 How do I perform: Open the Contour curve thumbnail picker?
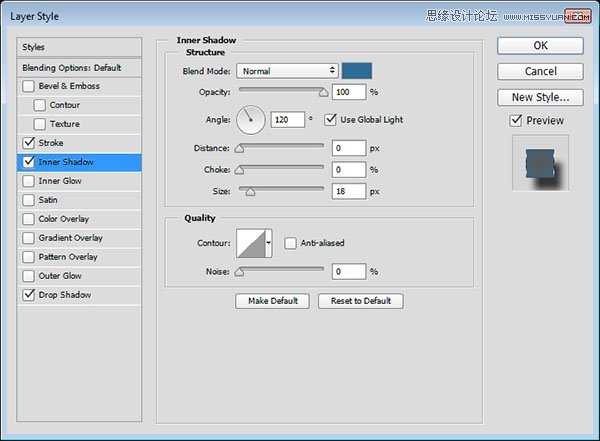250,243
